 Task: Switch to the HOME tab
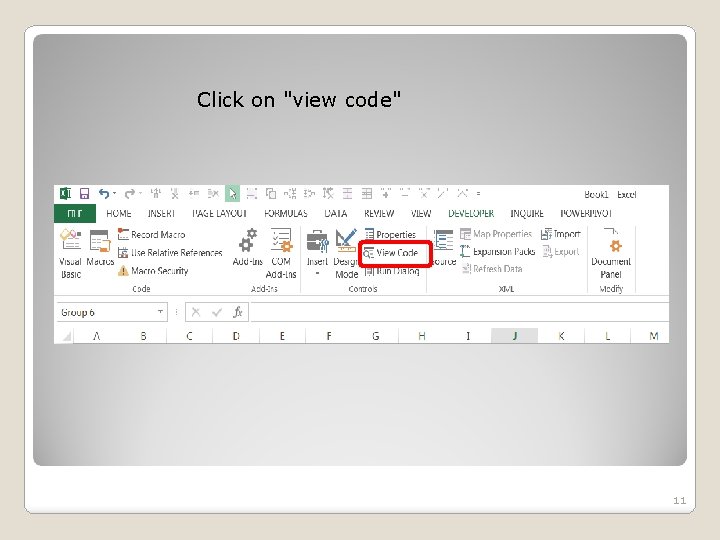[119, 214]
